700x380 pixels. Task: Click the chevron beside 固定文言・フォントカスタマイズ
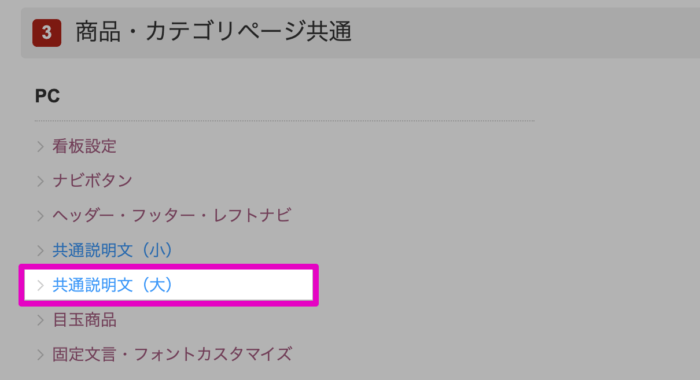point(40,355)
